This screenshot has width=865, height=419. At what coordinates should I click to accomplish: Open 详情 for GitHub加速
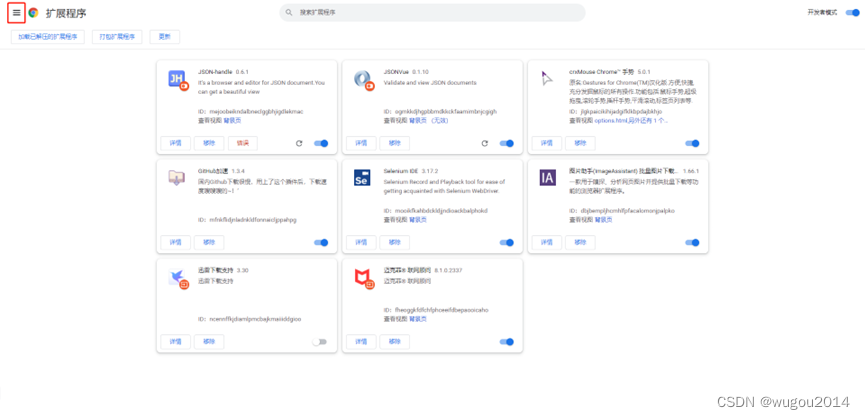point(175,243)
